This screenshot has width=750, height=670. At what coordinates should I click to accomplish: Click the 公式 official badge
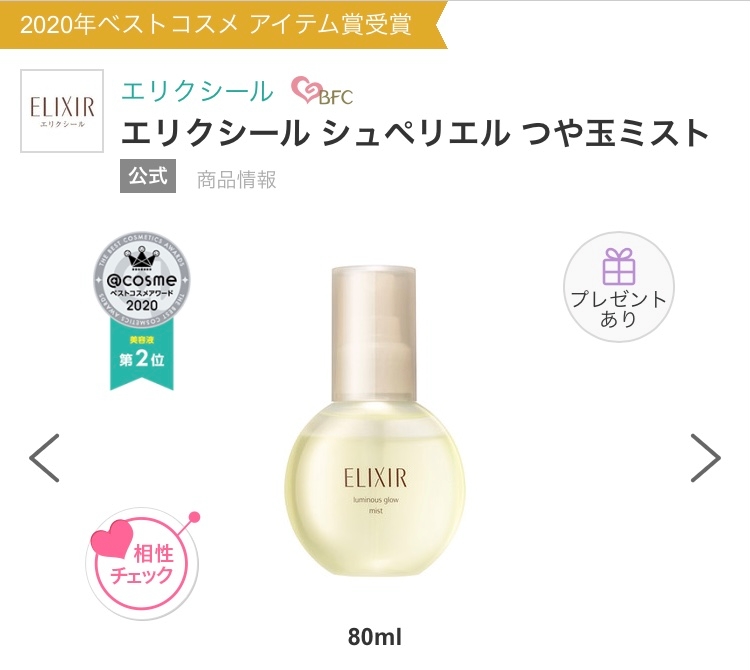(x=148, y=176)
